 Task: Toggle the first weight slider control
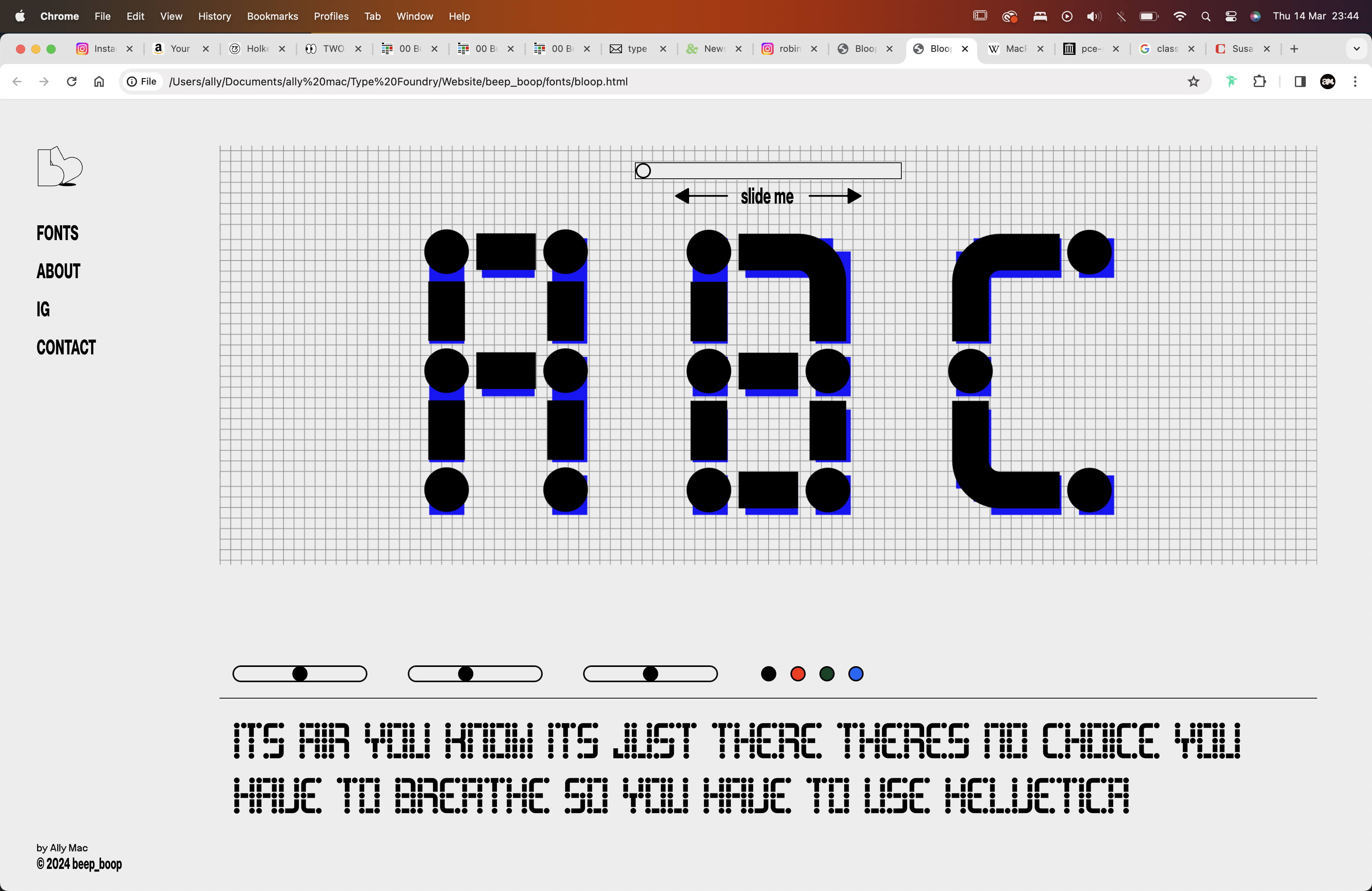pyautogui.click(x=300, y=673)
